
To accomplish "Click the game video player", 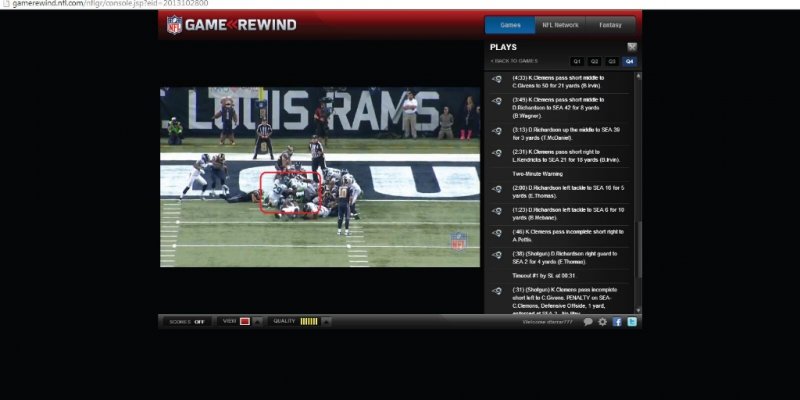I will tap(320, 177).
